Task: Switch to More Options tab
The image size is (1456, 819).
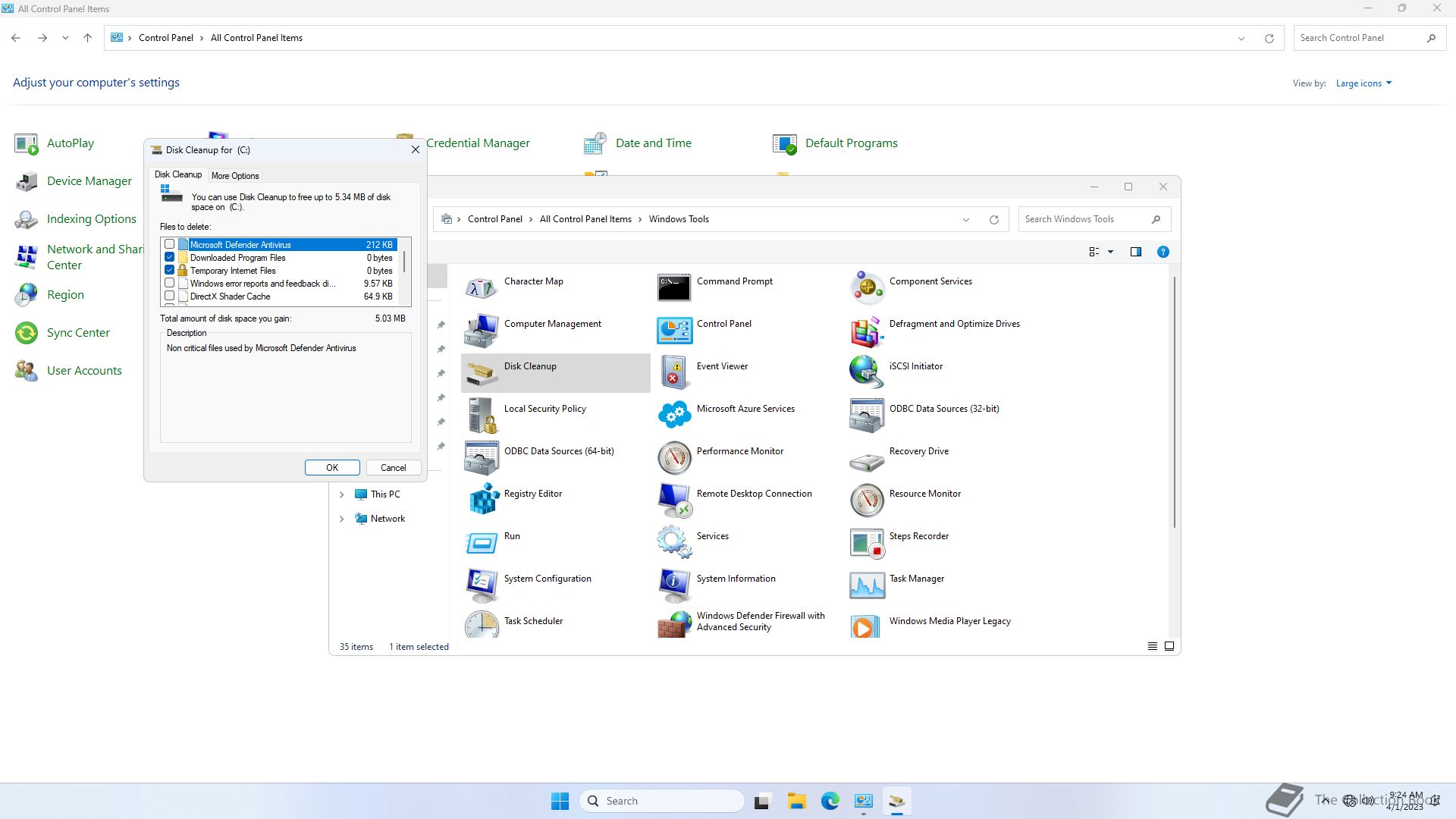Action: [235, 175]
